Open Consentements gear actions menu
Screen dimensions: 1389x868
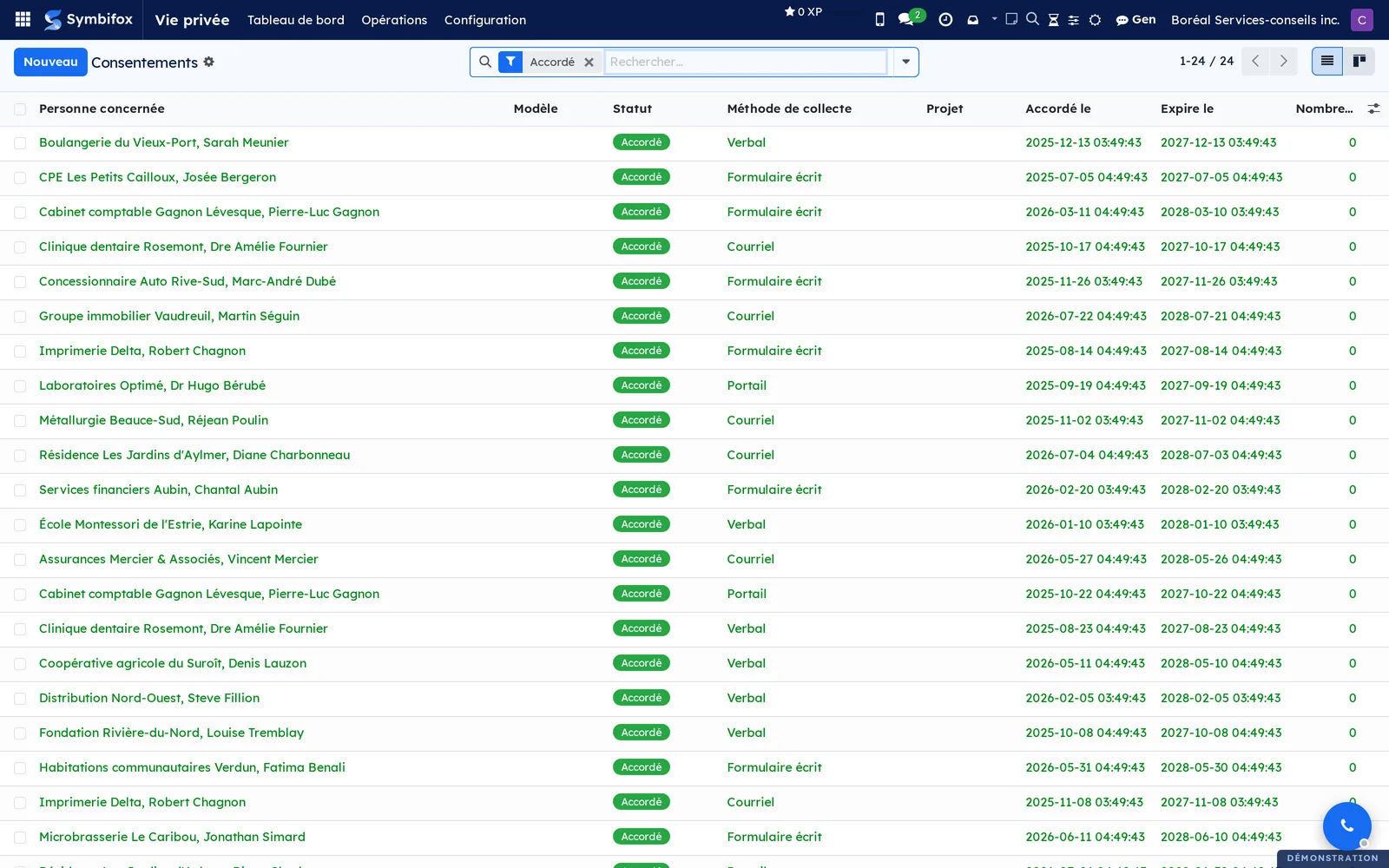pos(209,62)
